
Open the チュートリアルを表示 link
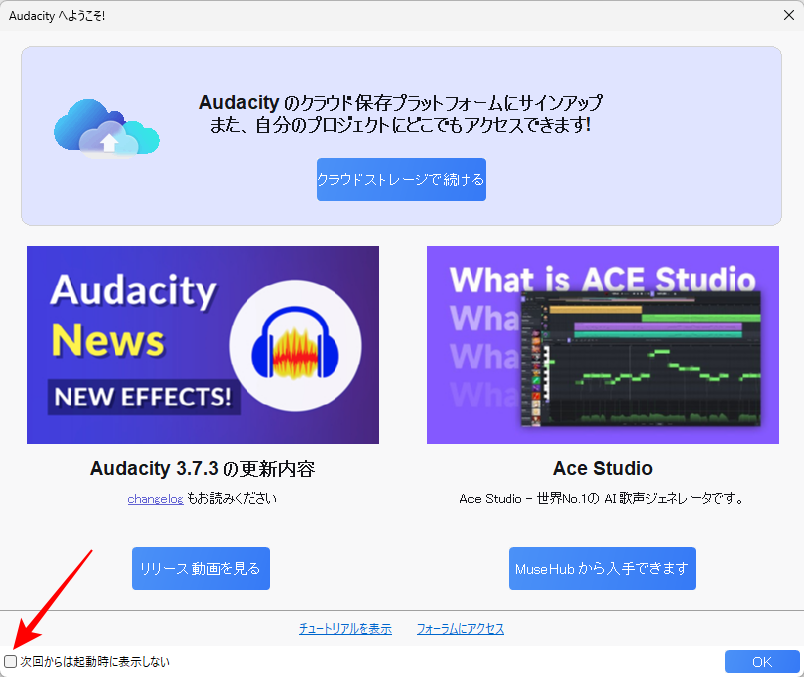[x=346, y=628]
